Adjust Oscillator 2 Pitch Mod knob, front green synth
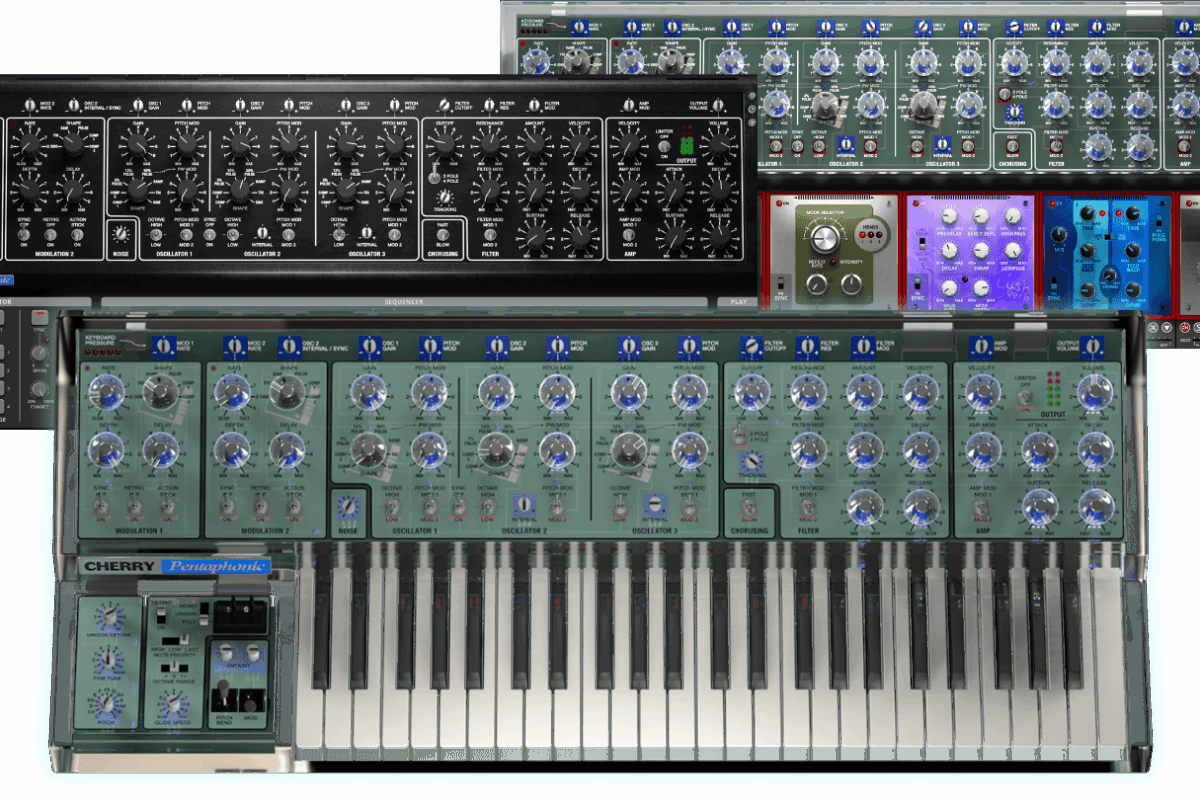This screenshot has width=1200, height=800. [x=557, y=395]
